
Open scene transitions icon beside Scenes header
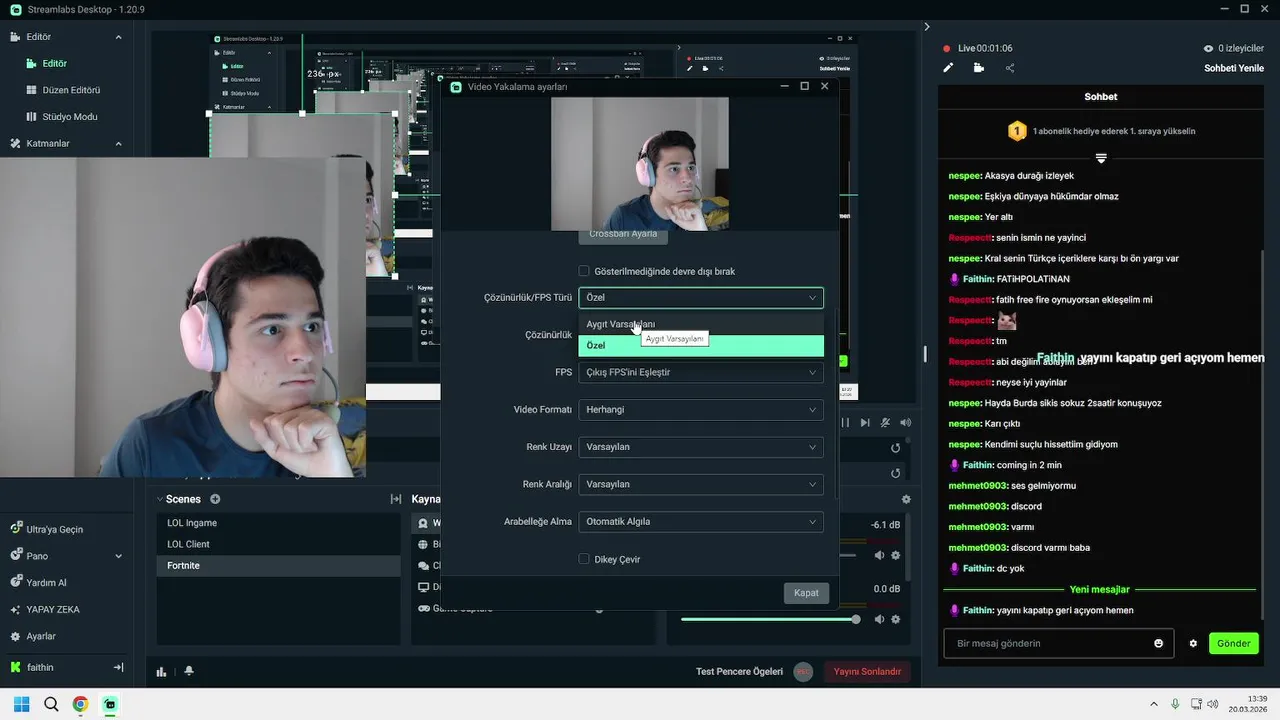click(x=396, y=499)
